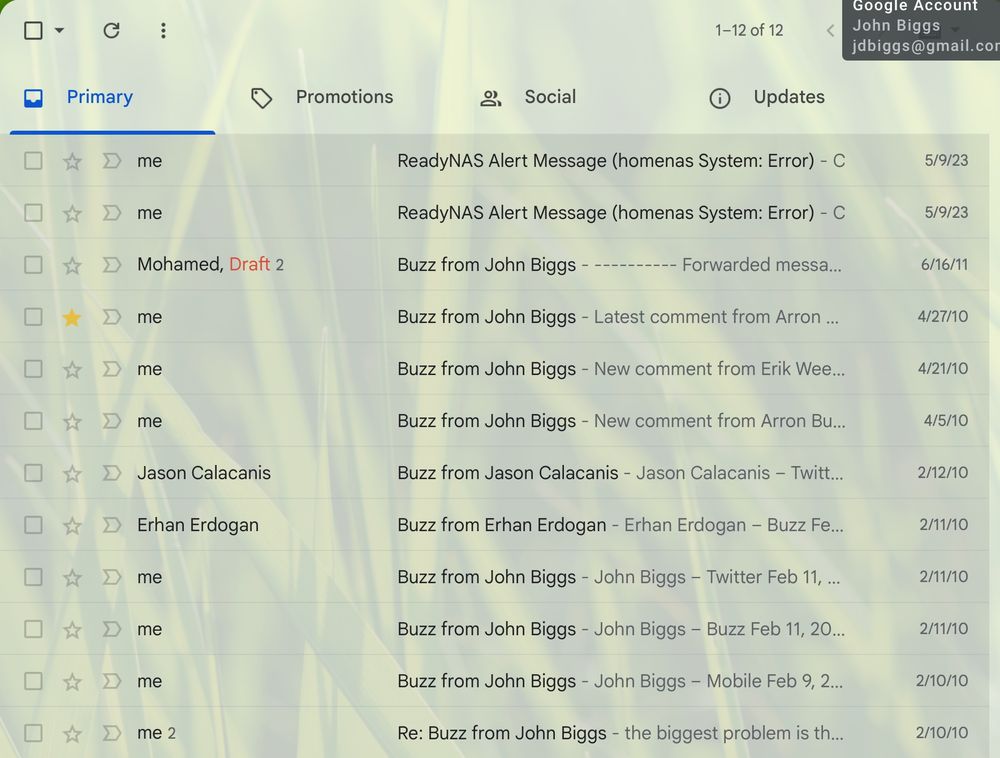1000x758 pixels.
Task: Star the 4/21/10 Erik Wee comment email
Action: point(72,370)
